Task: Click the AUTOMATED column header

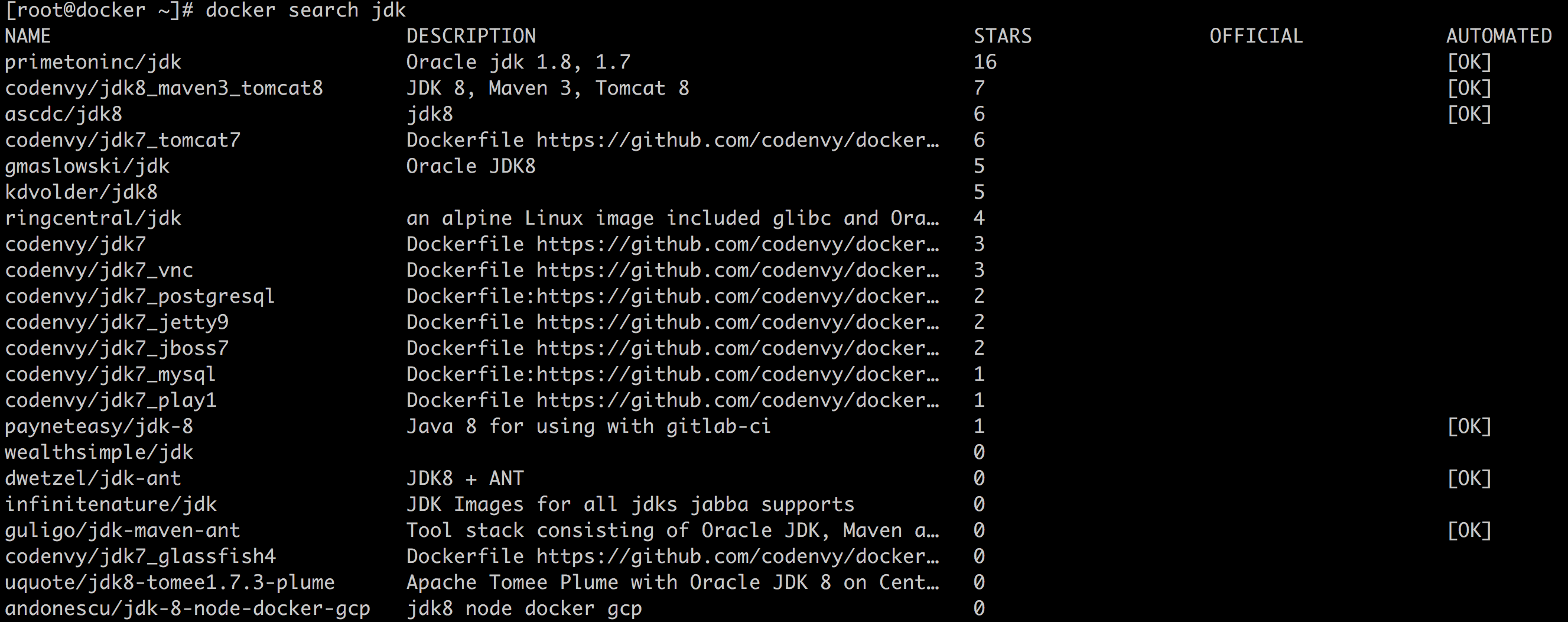Action: [1499, 36]
